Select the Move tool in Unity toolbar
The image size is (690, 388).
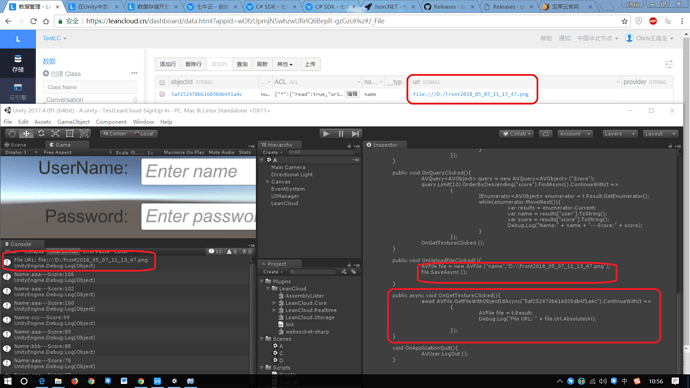pos(26,134)
